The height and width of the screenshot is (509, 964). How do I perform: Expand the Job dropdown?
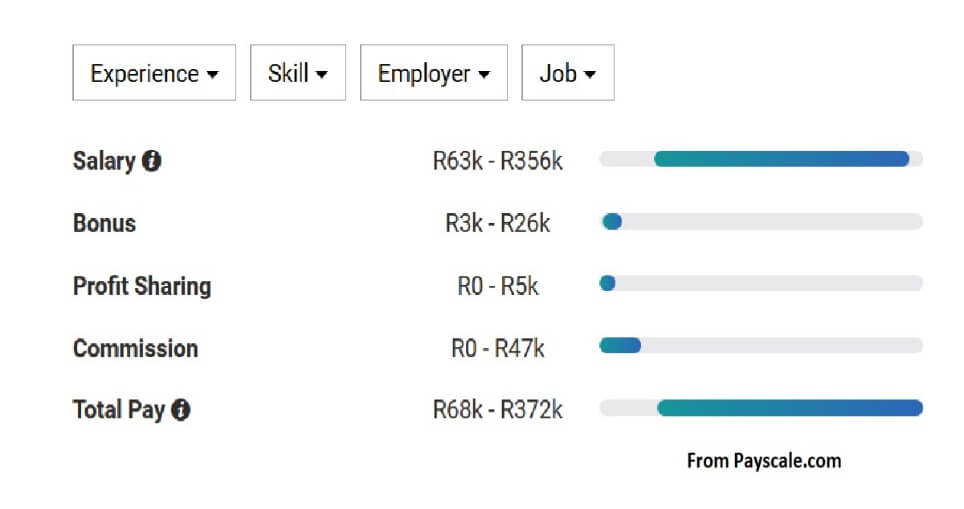coord(568,73)
